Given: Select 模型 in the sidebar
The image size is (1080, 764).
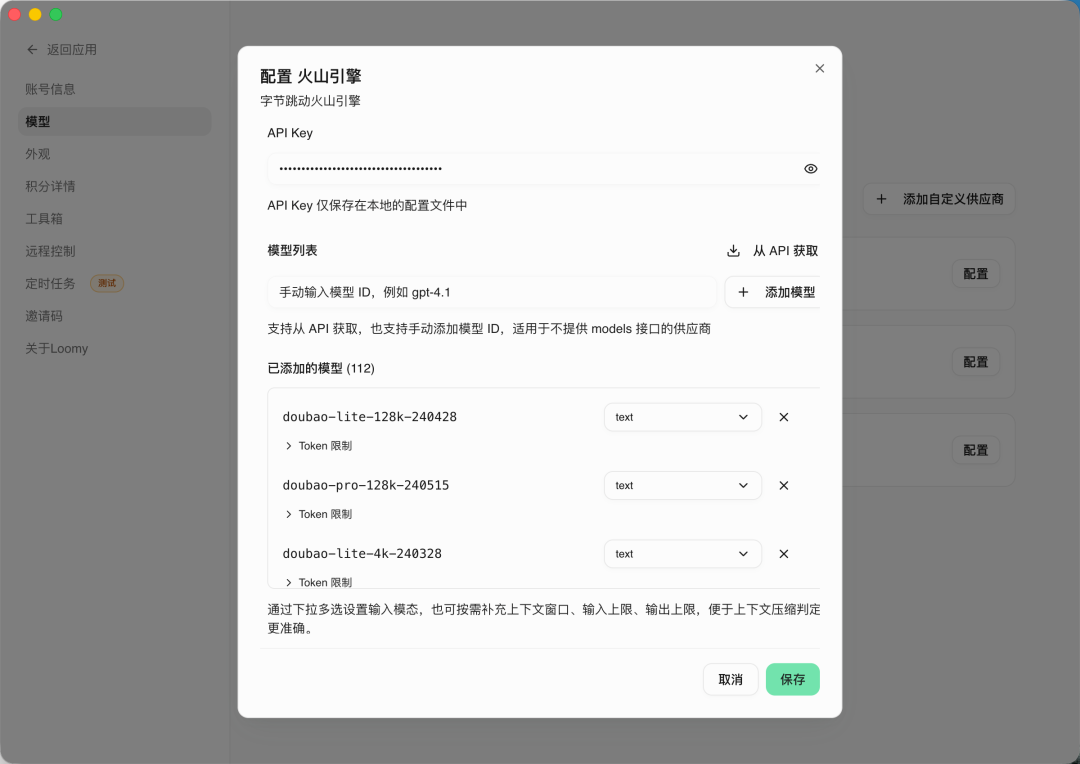Looking at the screenshot, I should point(114,121).
